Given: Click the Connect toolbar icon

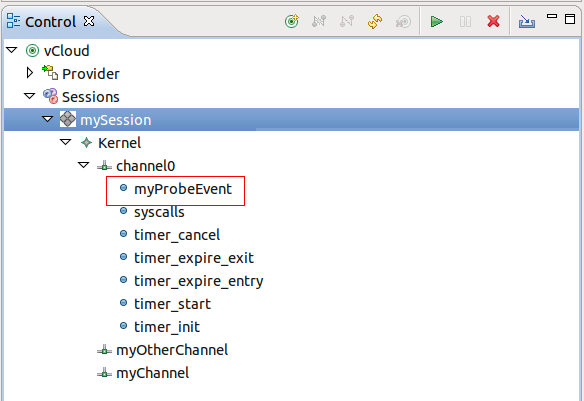Looking at the screenshot, I should click(x=319, y=21).
